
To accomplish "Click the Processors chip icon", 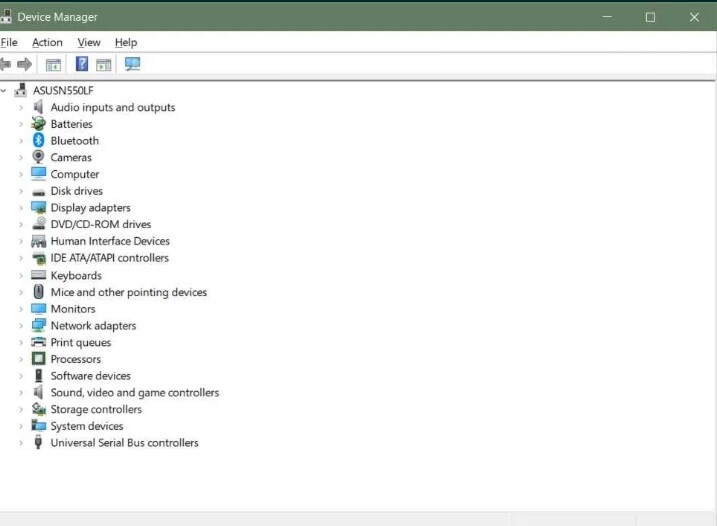I will [x=38, y=359].
